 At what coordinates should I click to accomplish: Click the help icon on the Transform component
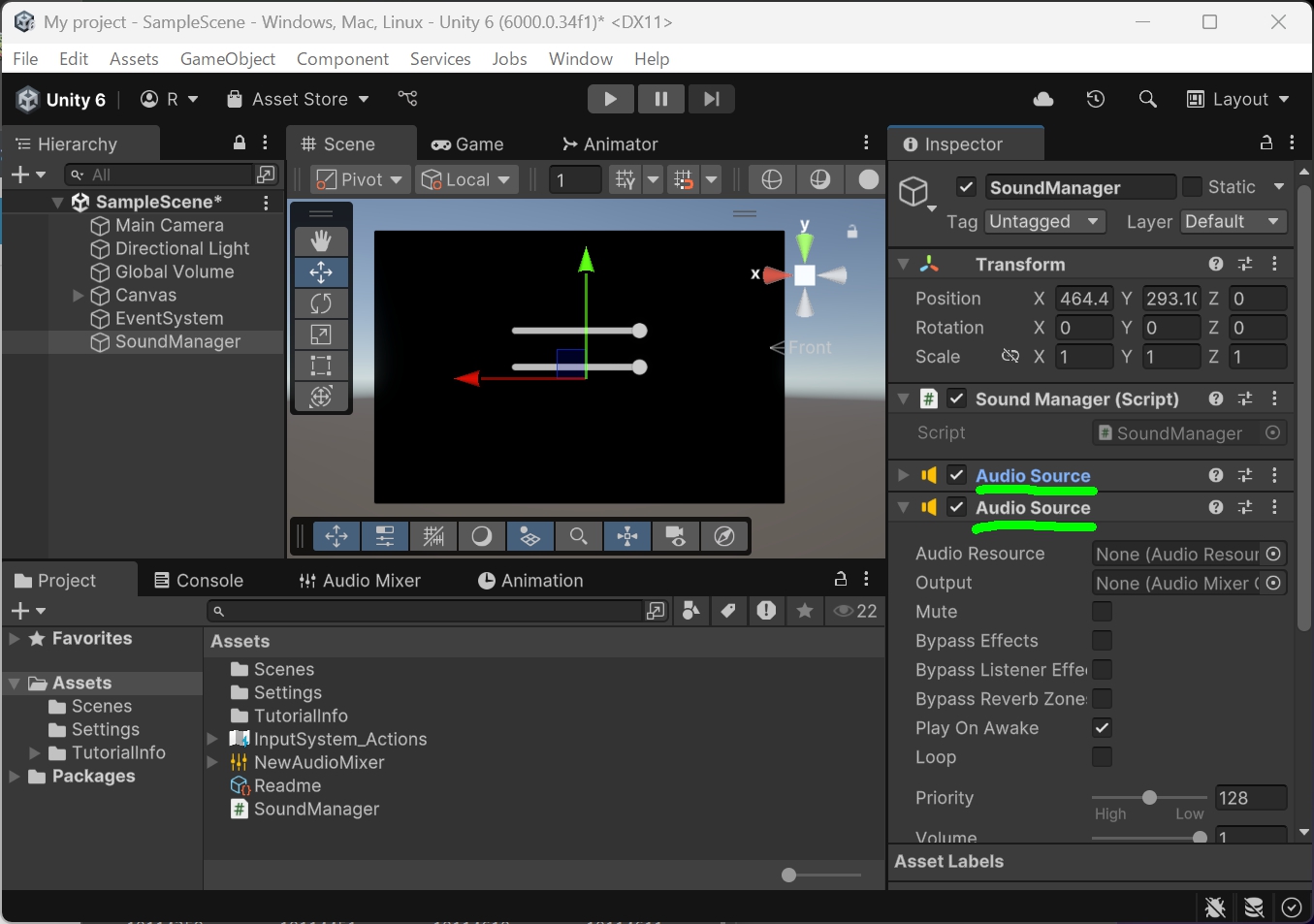click(x=1215, y=263)
